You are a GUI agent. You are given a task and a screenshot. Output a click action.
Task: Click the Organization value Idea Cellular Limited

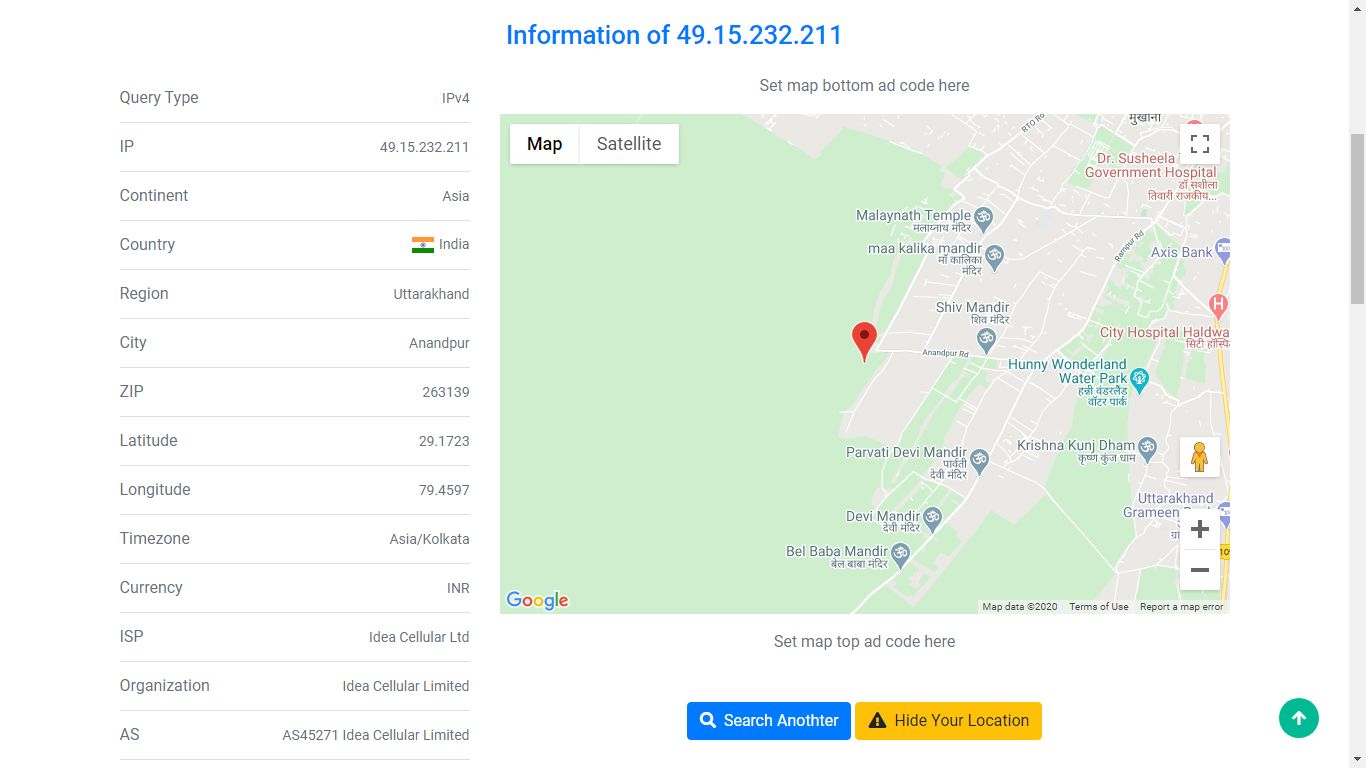click(x=406, y=686)
